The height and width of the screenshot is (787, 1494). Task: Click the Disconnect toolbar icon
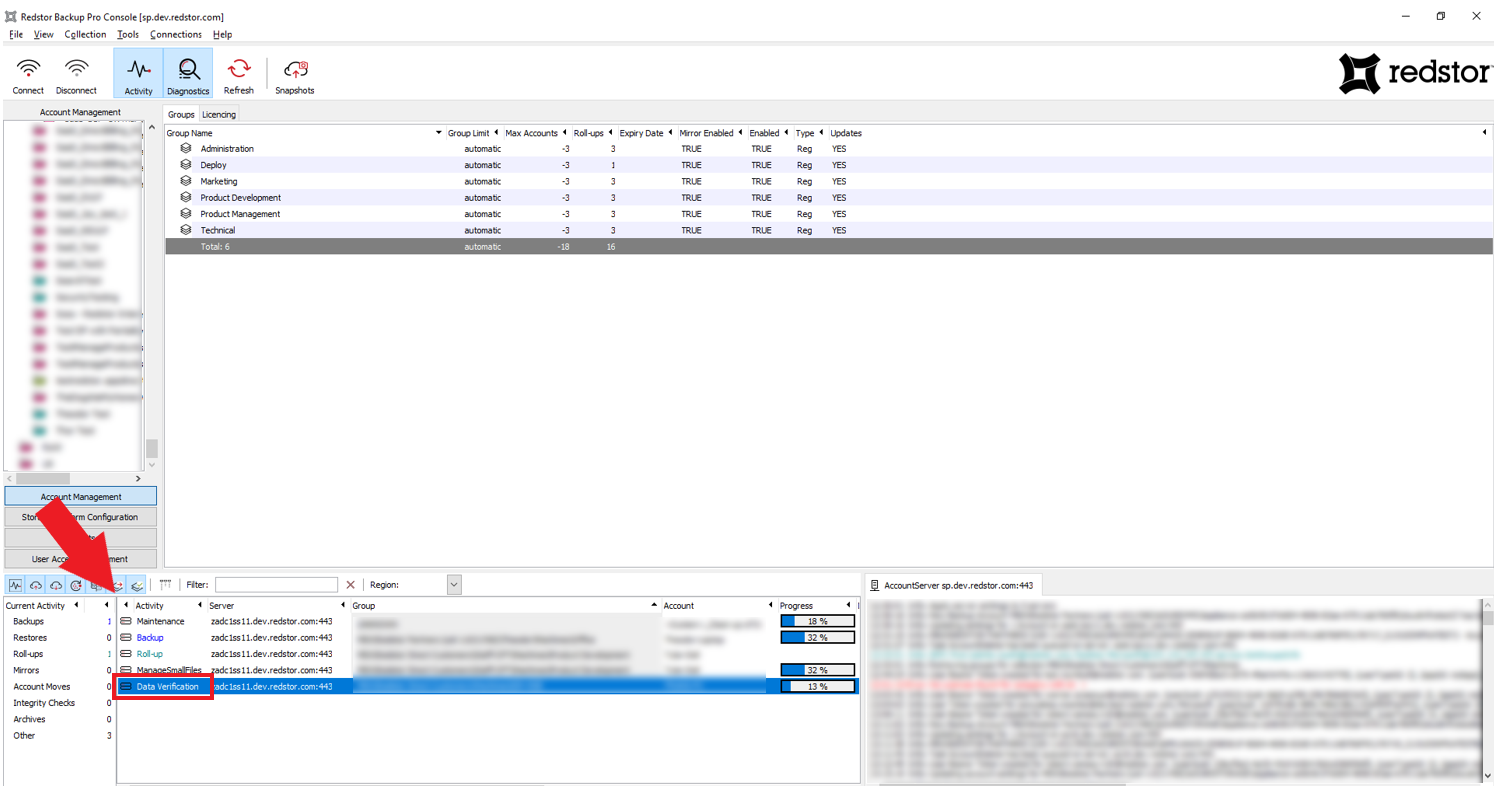(76, 69)
